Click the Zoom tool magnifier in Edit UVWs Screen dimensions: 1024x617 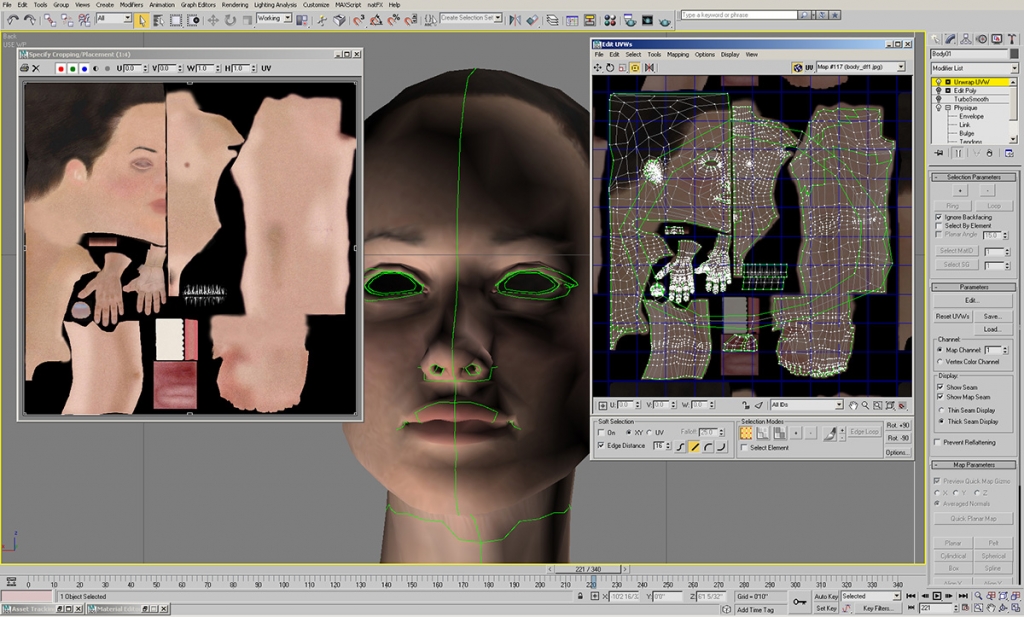click(865, 405)
